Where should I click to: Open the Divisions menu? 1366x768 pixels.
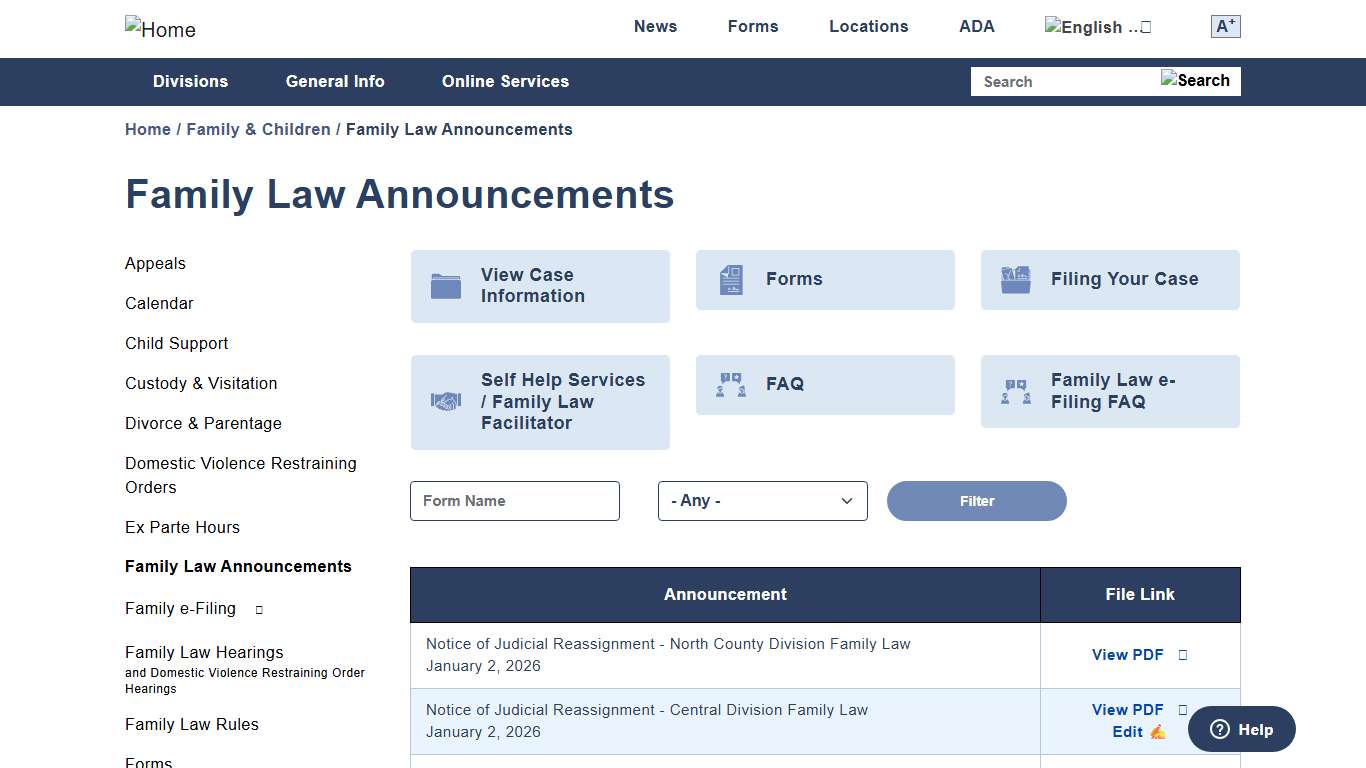click(190, 81)
